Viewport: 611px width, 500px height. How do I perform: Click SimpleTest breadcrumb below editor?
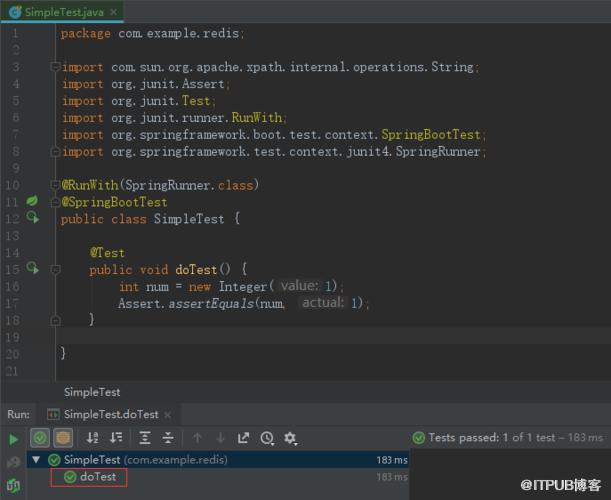click(92, 392)
